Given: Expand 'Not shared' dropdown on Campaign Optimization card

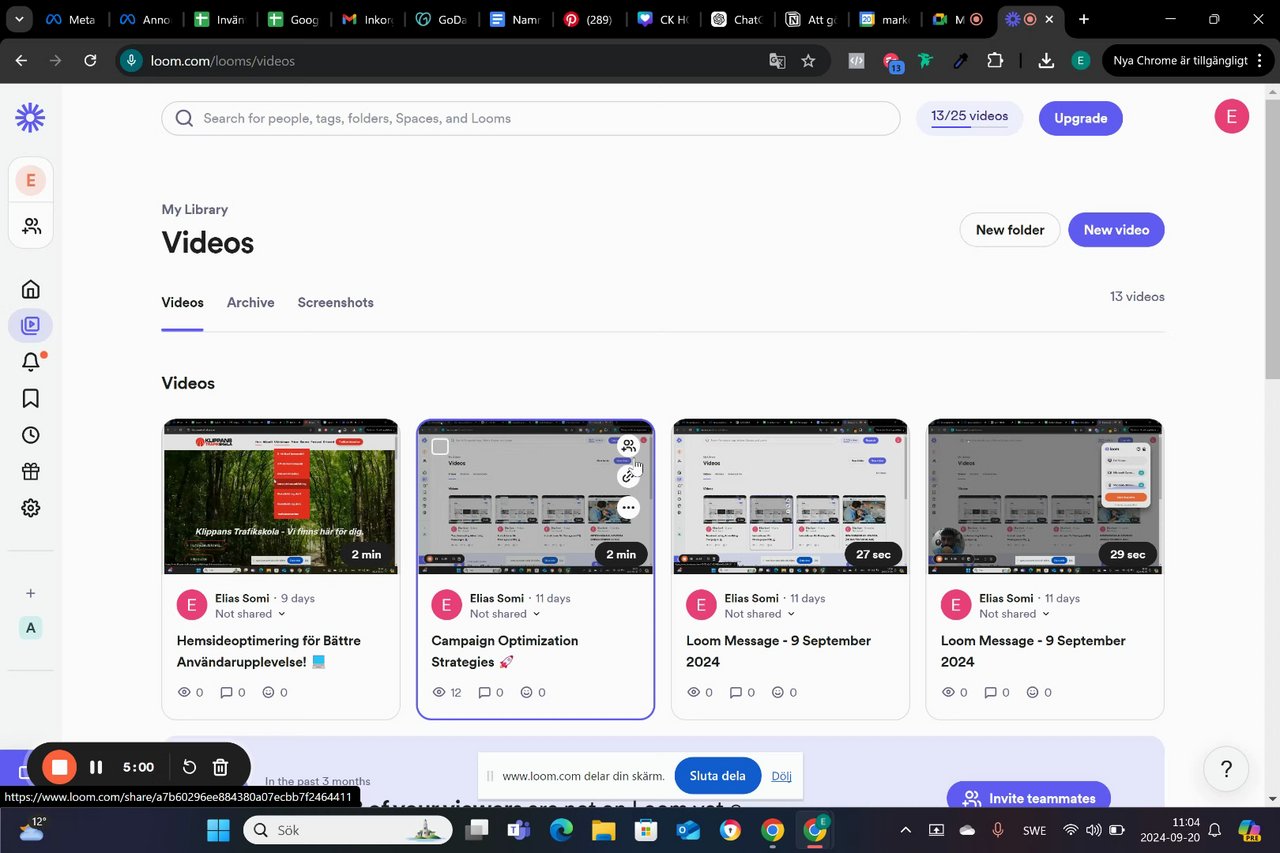Looking at the screenshot, I should [x=505, y=614].
